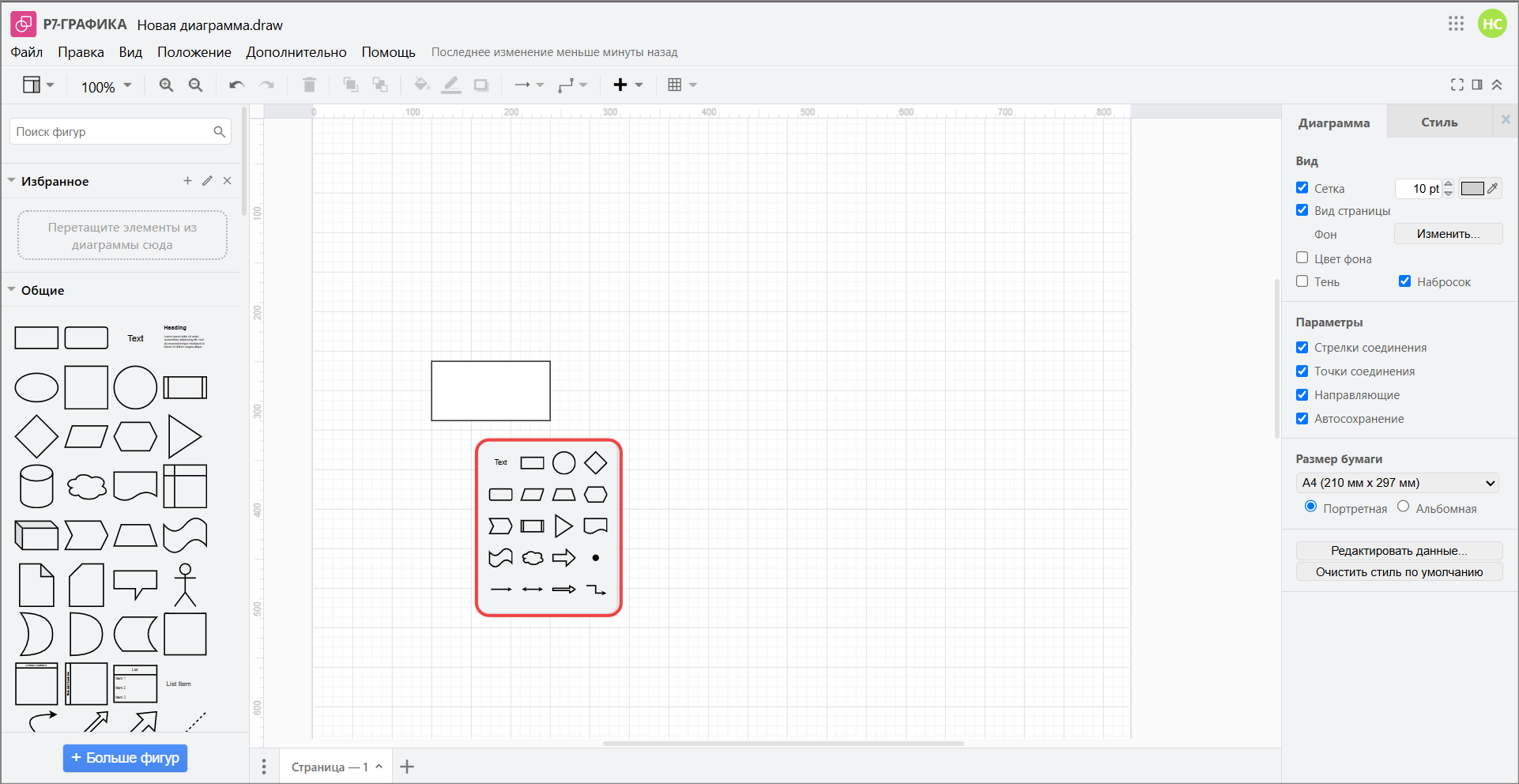Screen dimensions: 1519x784
Task: Open the Файл menu
Action: point(27,52)
